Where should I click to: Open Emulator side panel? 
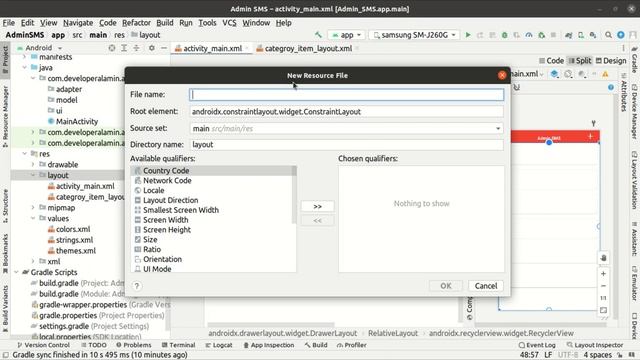[x=635, y=284]
